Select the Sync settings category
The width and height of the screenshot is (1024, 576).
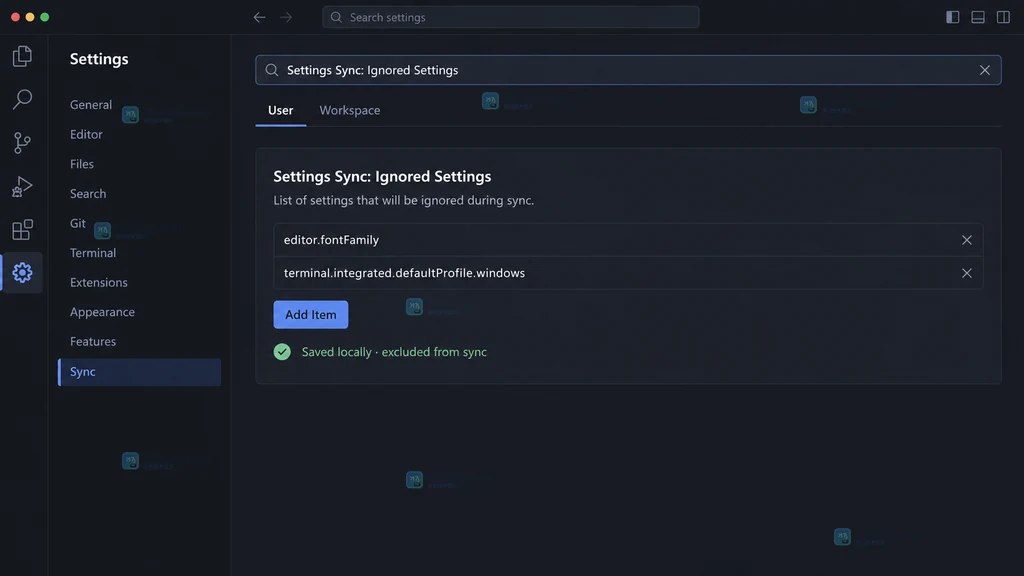139,372
